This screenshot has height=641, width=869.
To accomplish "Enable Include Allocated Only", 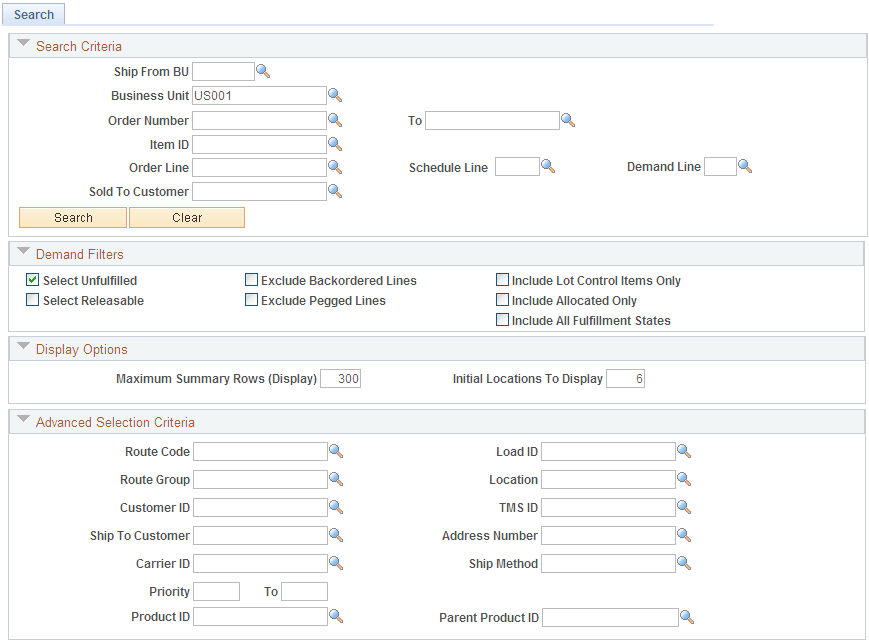I will [x=503, y=299].
